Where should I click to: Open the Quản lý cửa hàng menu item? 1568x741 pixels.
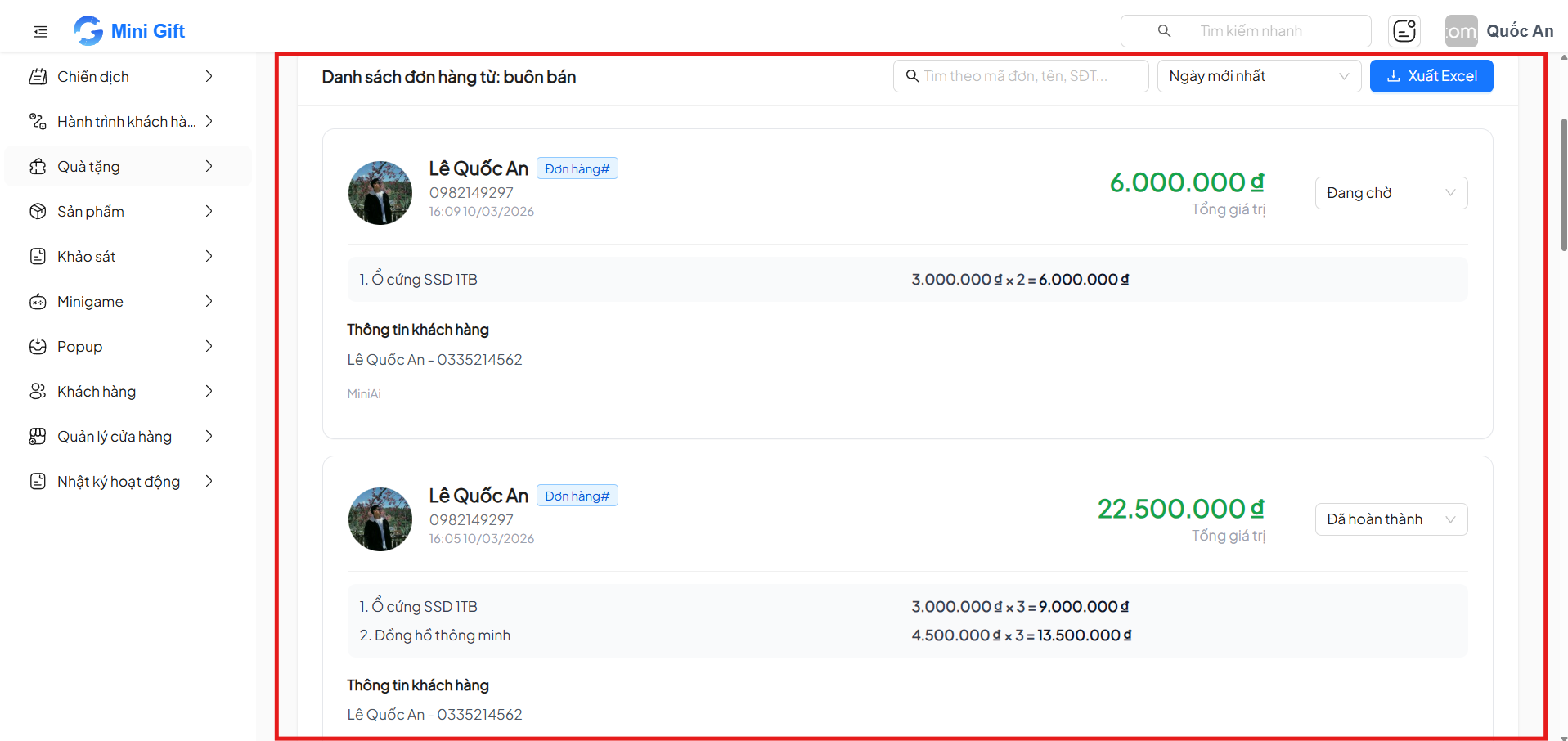click(128, 437)
